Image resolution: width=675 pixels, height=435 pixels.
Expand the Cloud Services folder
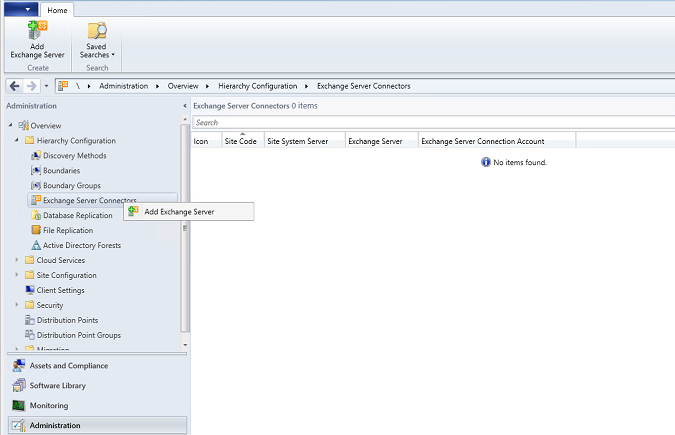click(x=17, y=260)
